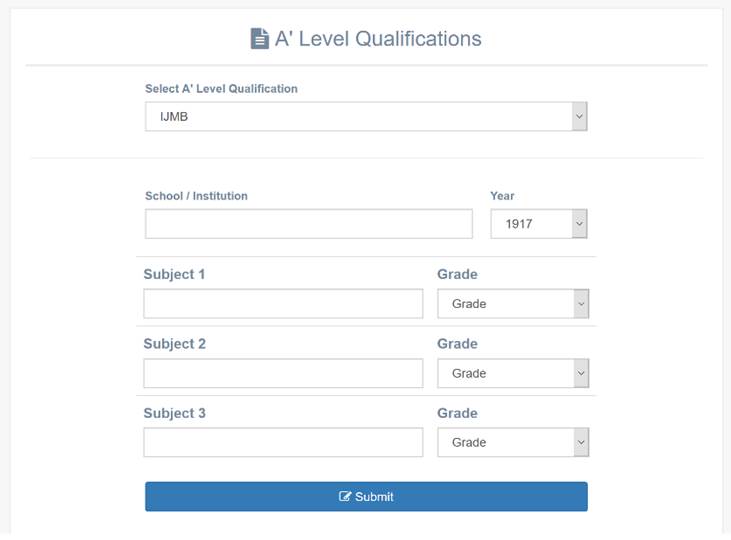Screen dimensions: 731x540
Task: Open the IJMB qualification dropdown
Action: [x=366, y=117]
